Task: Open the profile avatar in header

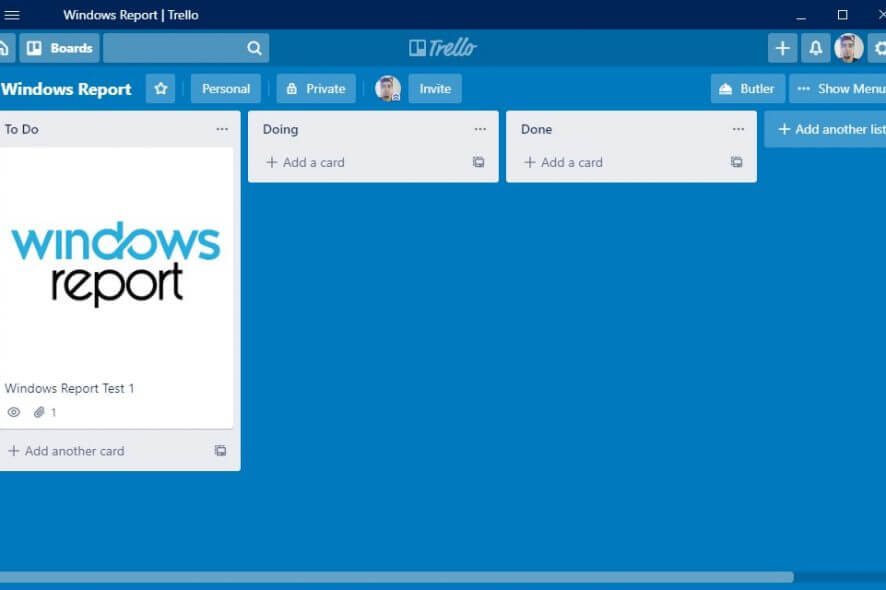Action: coord(849,48)
